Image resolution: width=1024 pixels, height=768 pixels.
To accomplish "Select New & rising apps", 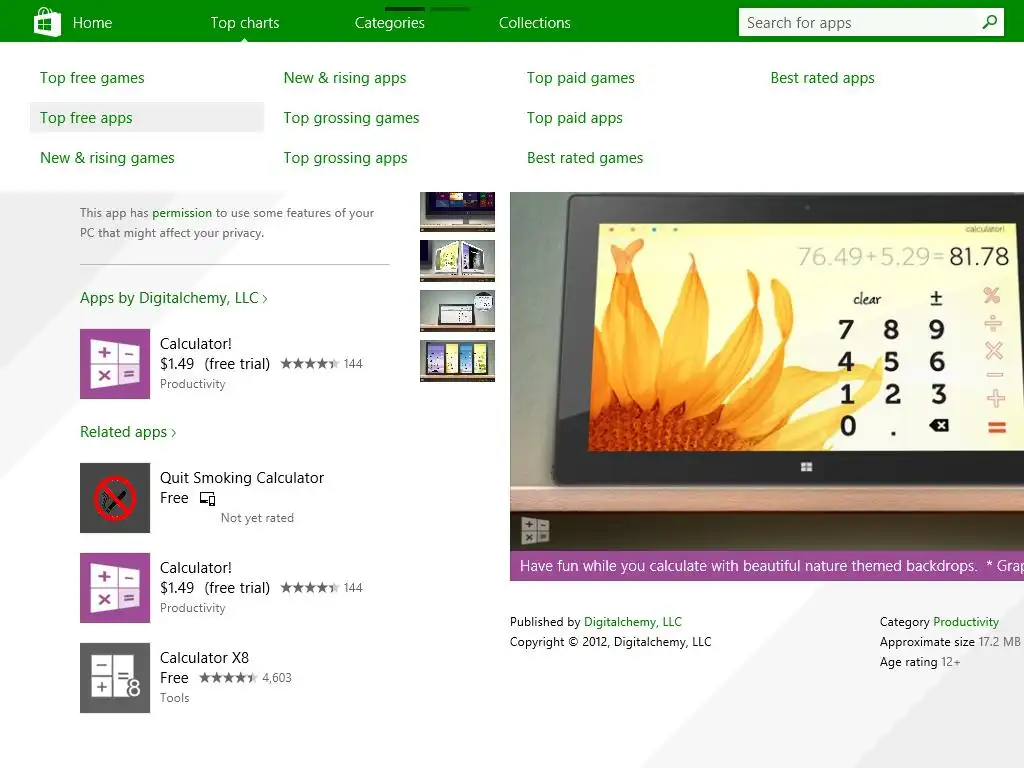I will (x=345, y=78).
